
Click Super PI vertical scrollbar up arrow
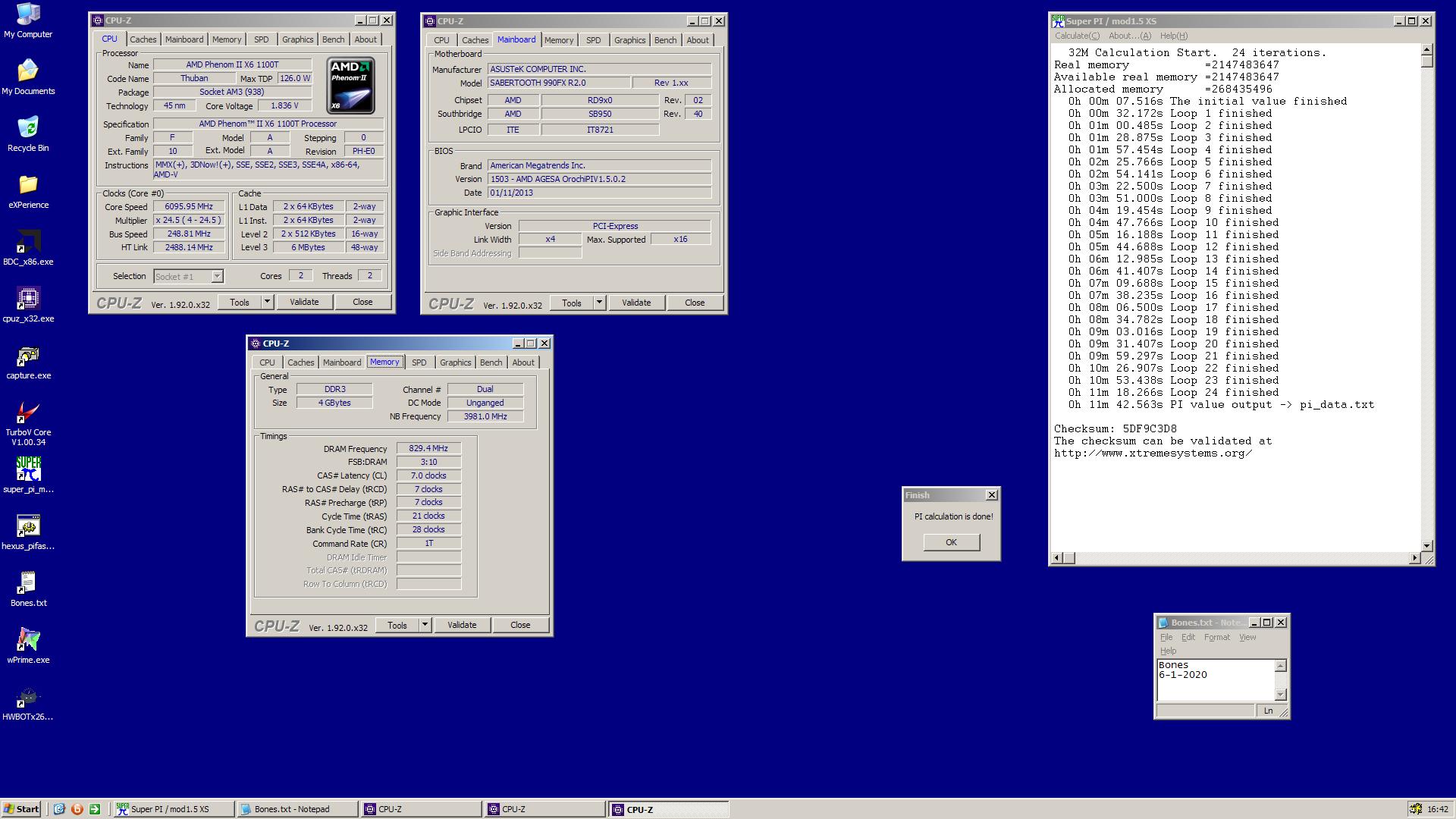(x=1426, y=49)
